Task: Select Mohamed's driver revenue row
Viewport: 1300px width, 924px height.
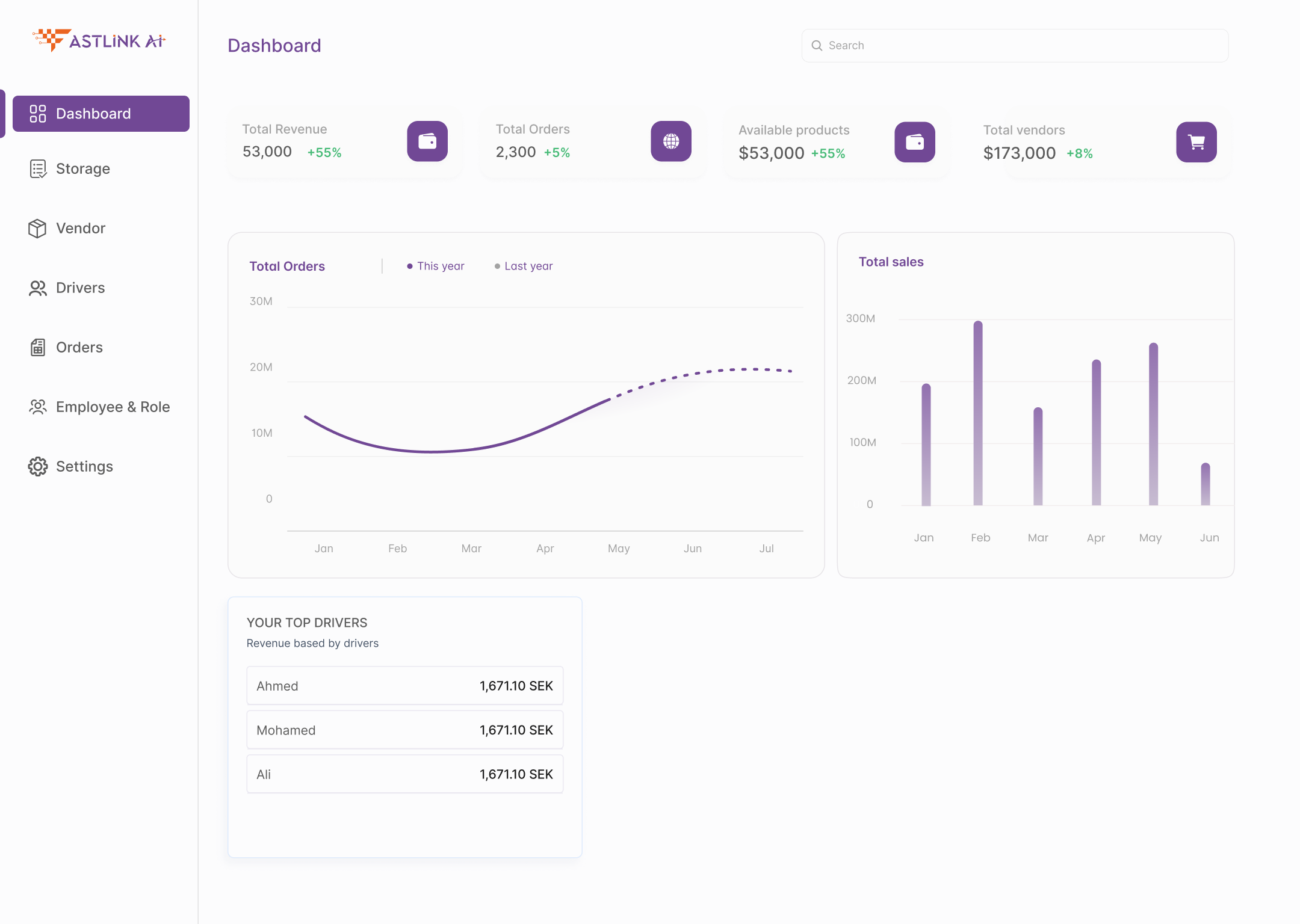Action: (404, 730)
